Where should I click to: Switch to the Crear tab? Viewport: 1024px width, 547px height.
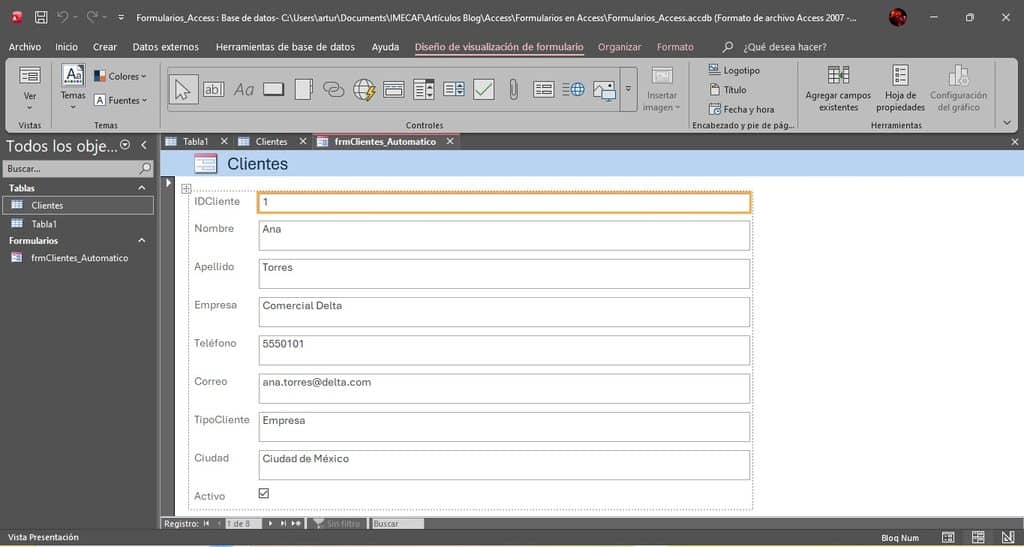point(104,47)
